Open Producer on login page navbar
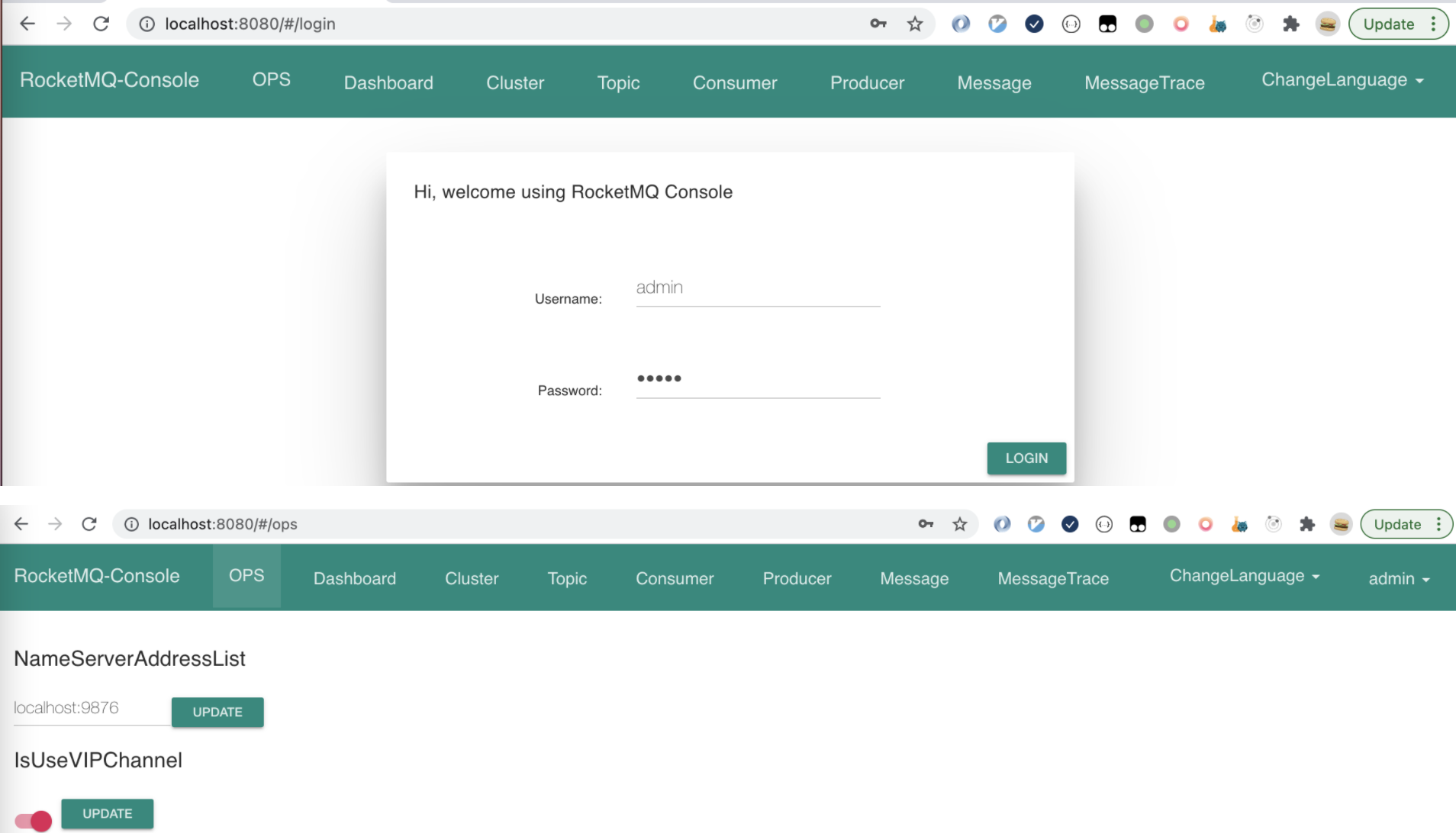1456x833 pixels. 867,82
